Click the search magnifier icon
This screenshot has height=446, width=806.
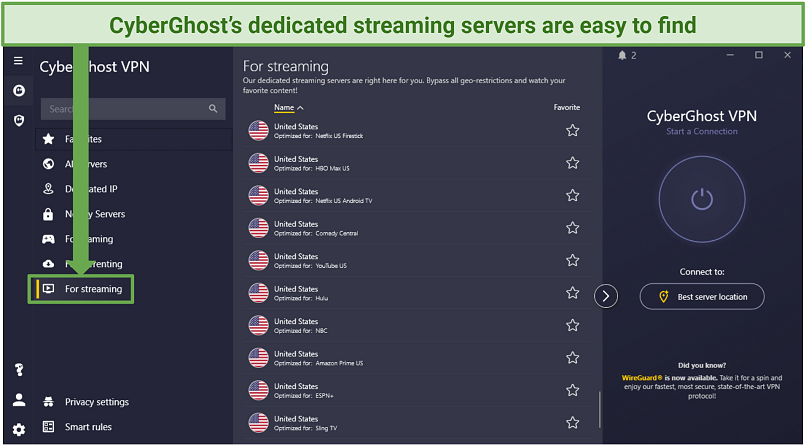pyautogui.click(x=213, y=108)
